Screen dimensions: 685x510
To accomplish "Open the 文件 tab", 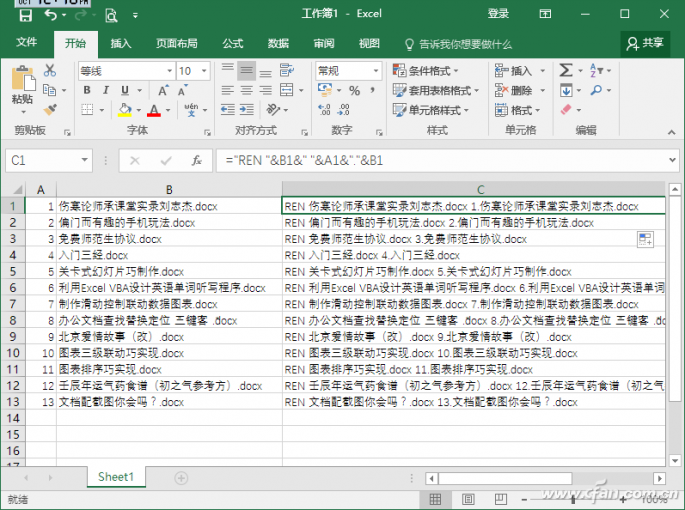I will click(27, 43).
